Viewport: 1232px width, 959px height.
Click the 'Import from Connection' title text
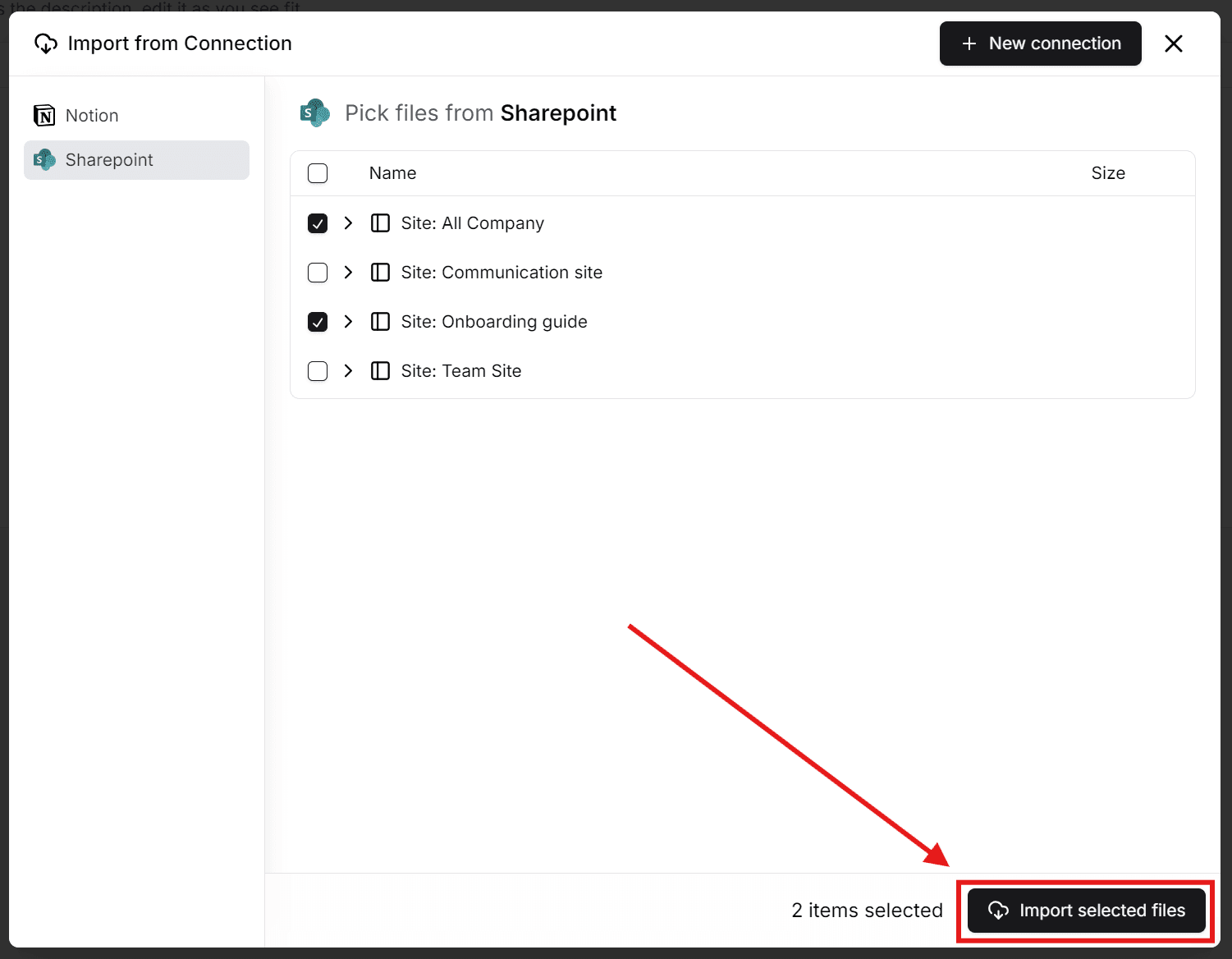click(x=180, y=44)
